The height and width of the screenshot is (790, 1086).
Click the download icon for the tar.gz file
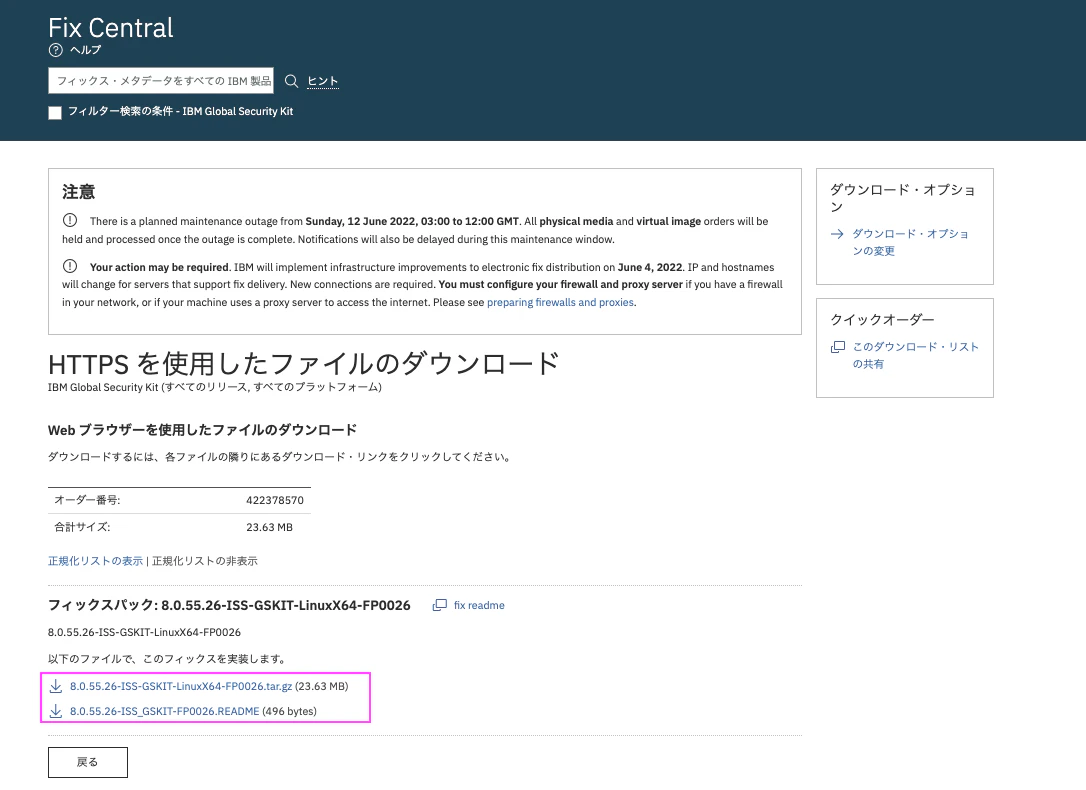[56, 686]
